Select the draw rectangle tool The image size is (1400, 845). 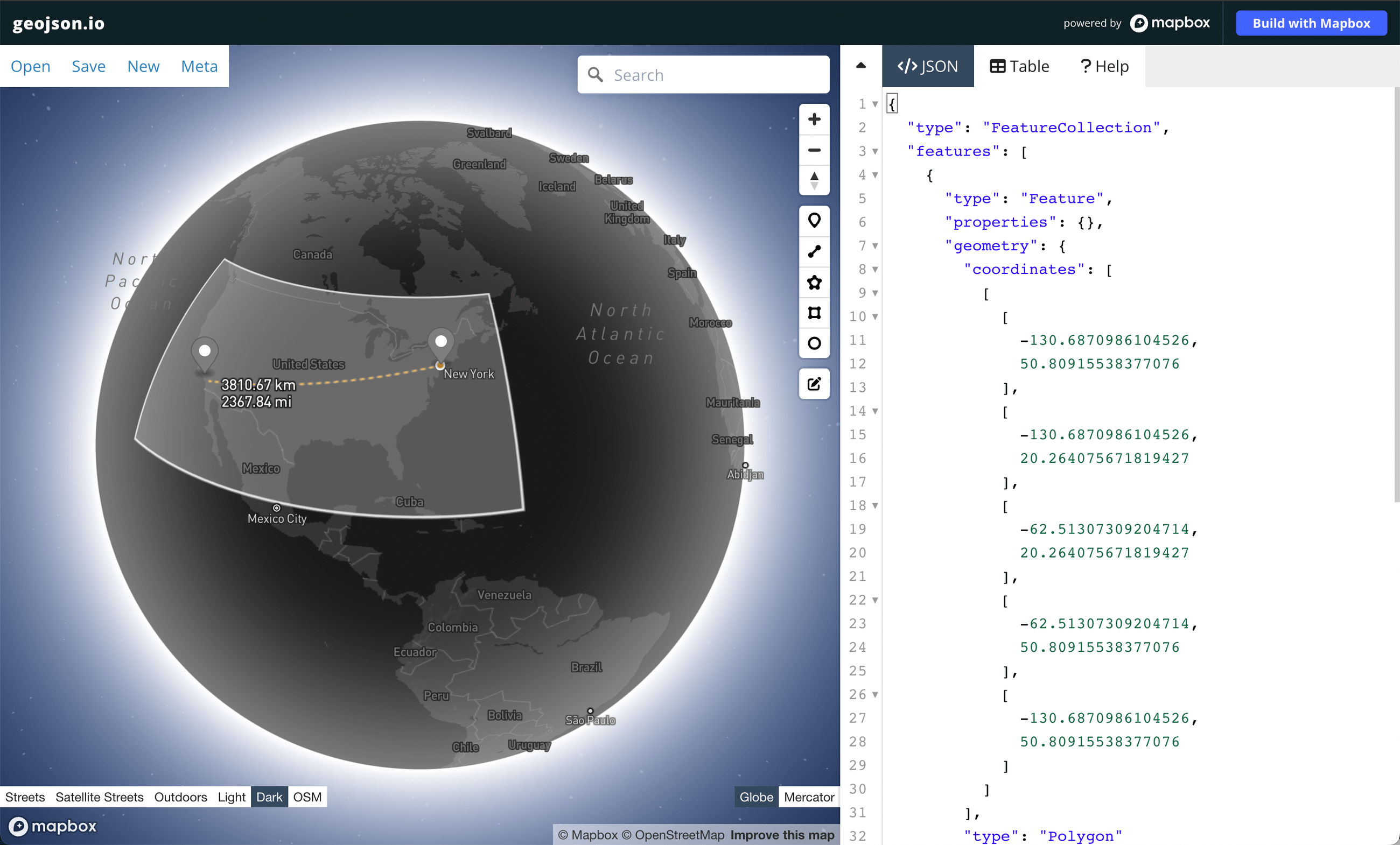tap(814, 313)
